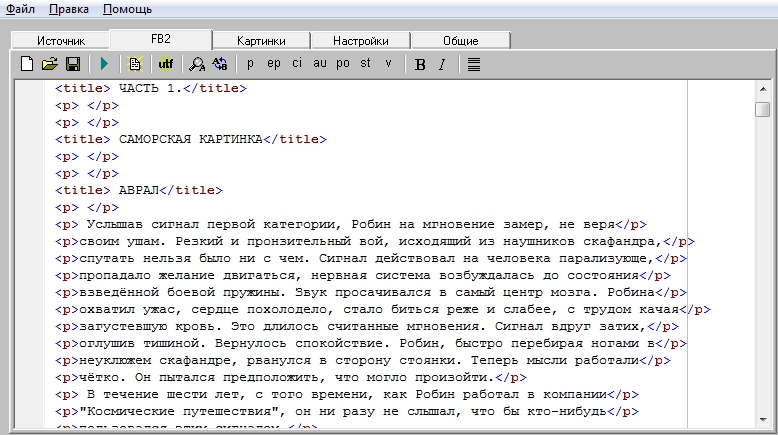This screenshot has height=435, width=778.
Task: Insert epigraph tag with the ep button
Action: click(274, 63)
